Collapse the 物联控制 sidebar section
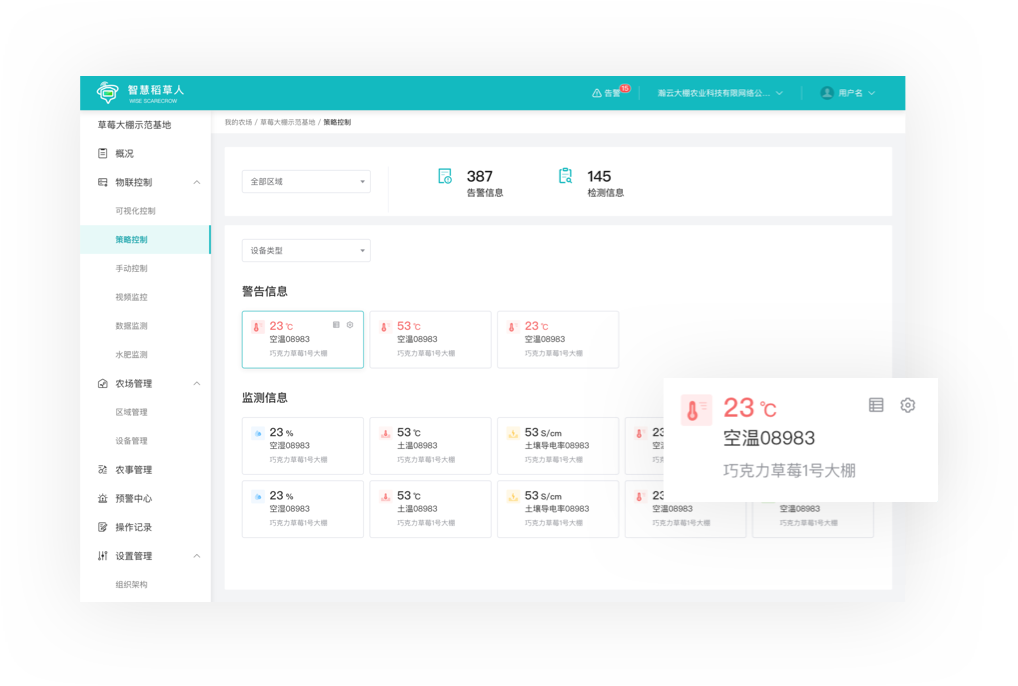1018x686 pixels. coord(196,182)
